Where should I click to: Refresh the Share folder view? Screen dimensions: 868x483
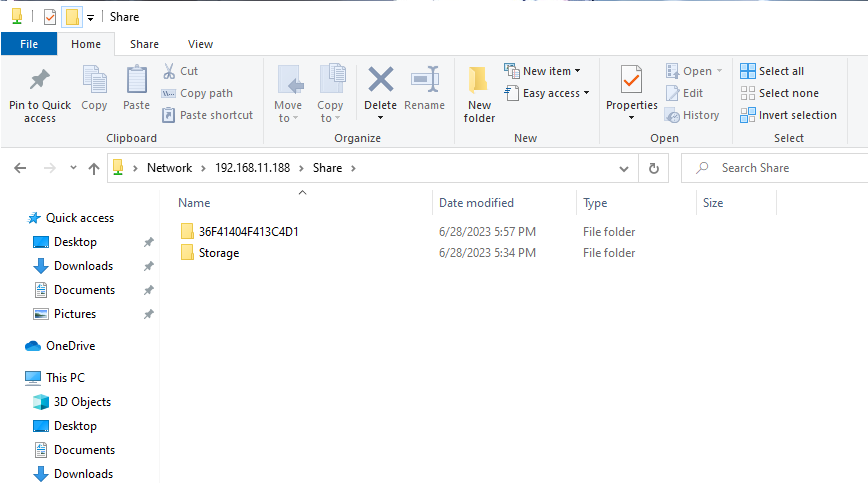[x=654, y=168]
